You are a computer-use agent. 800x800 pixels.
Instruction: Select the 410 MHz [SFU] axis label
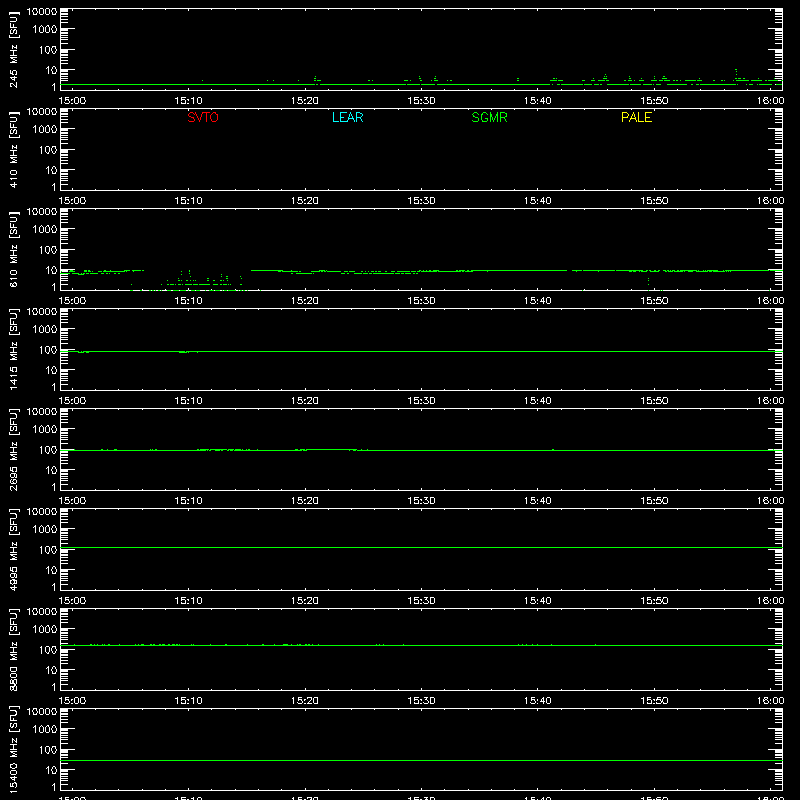pos(14,150)
